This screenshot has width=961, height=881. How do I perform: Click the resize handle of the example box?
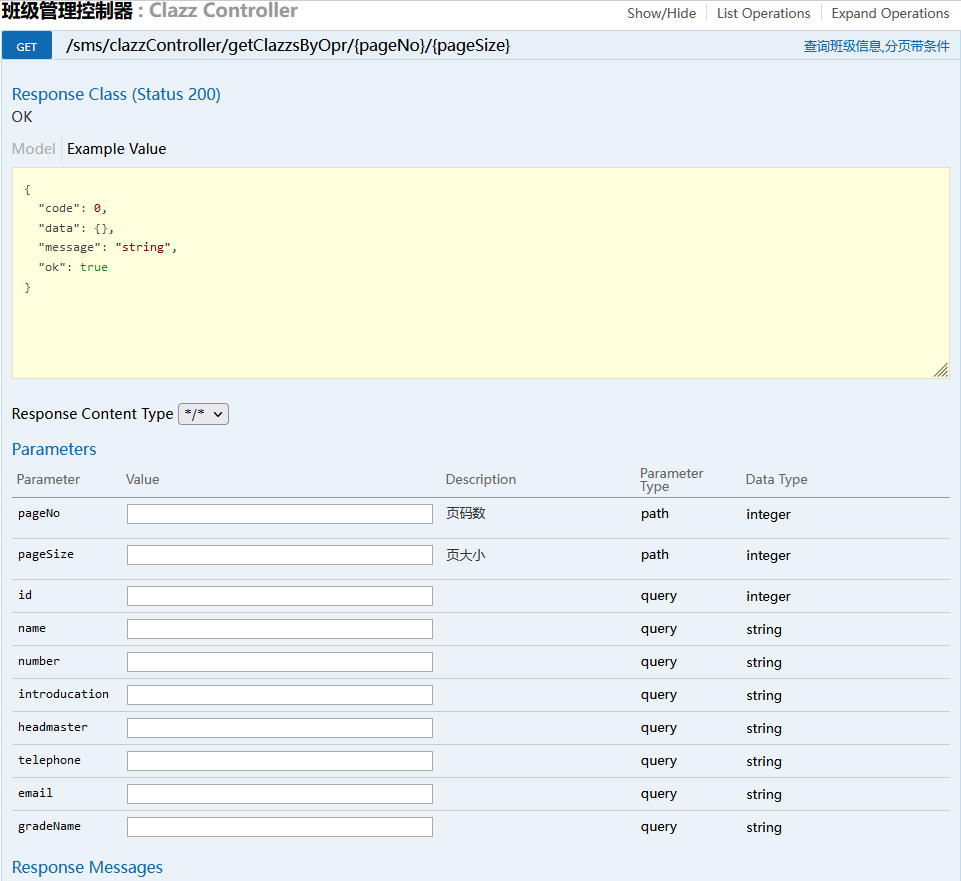pos(941,370)
